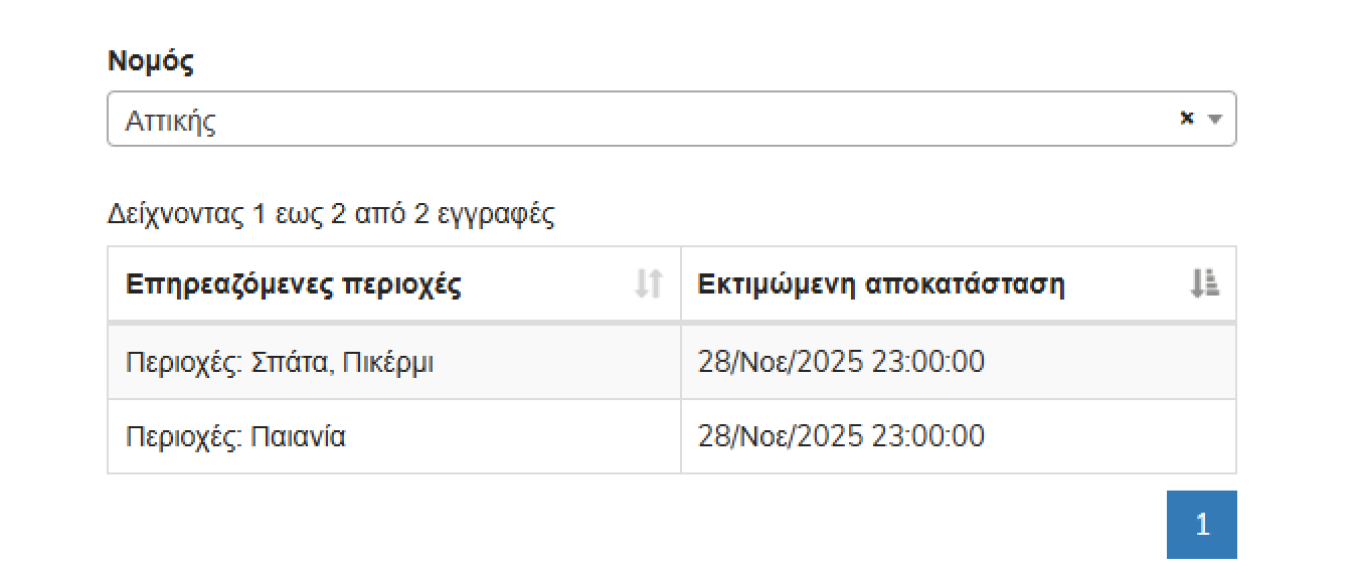Click the word Πικέρμι in table
Image resolution: width=1360 pixels, height=579 pixels.
click(388, 362)
